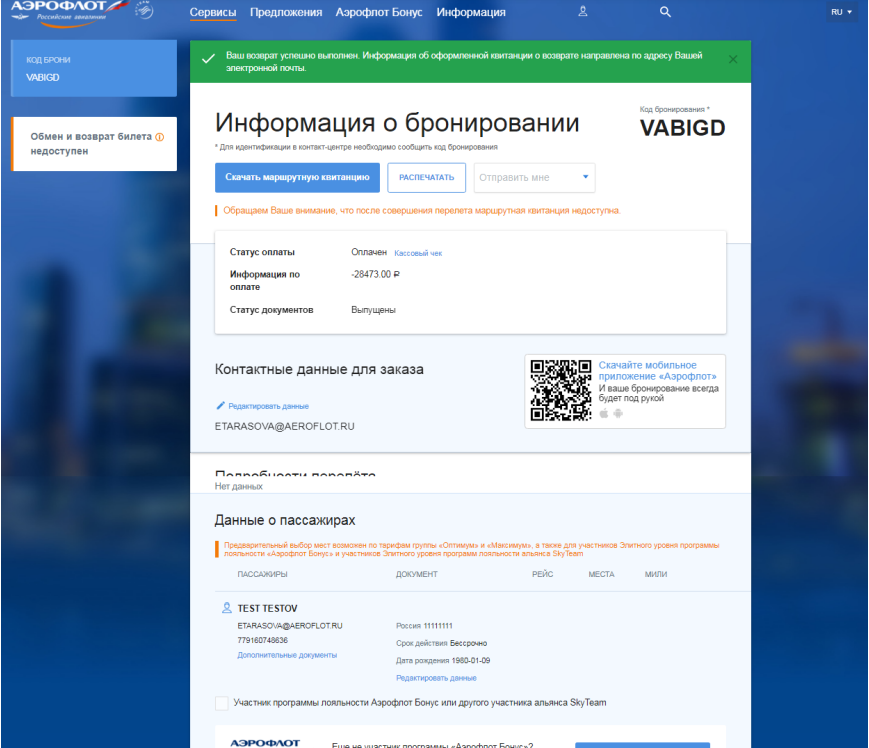Click the QR code image
The image size is (869, 748).
[559, 390]
